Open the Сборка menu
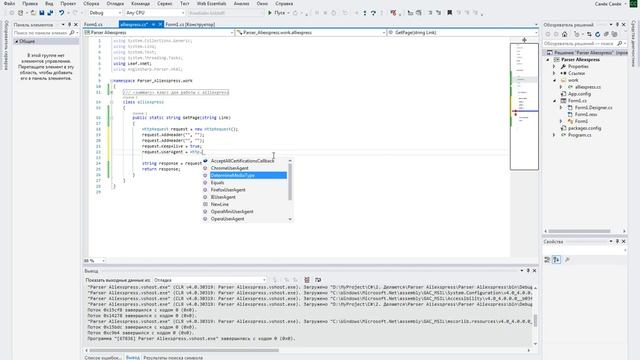This screenshot has height=360, width=640. pos(91,4)
